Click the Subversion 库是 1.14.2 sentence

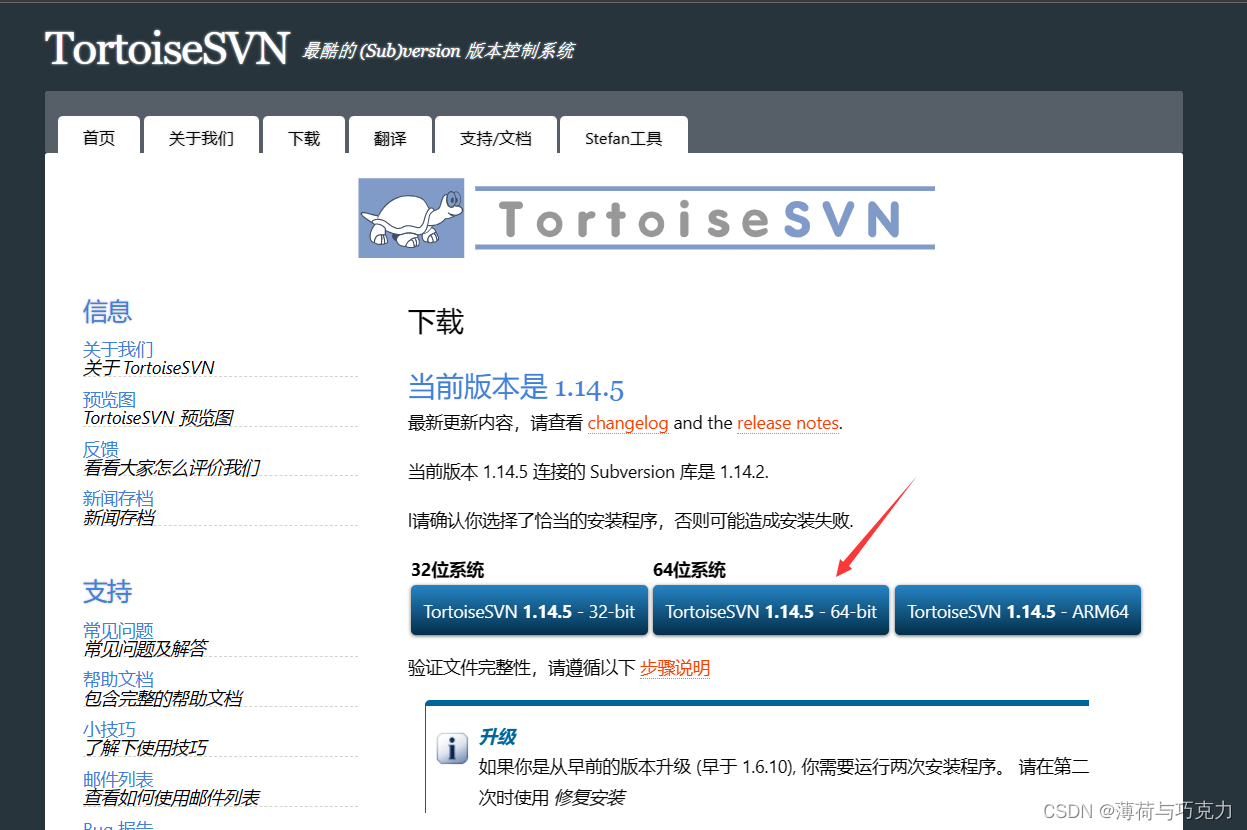click(588, 472)
